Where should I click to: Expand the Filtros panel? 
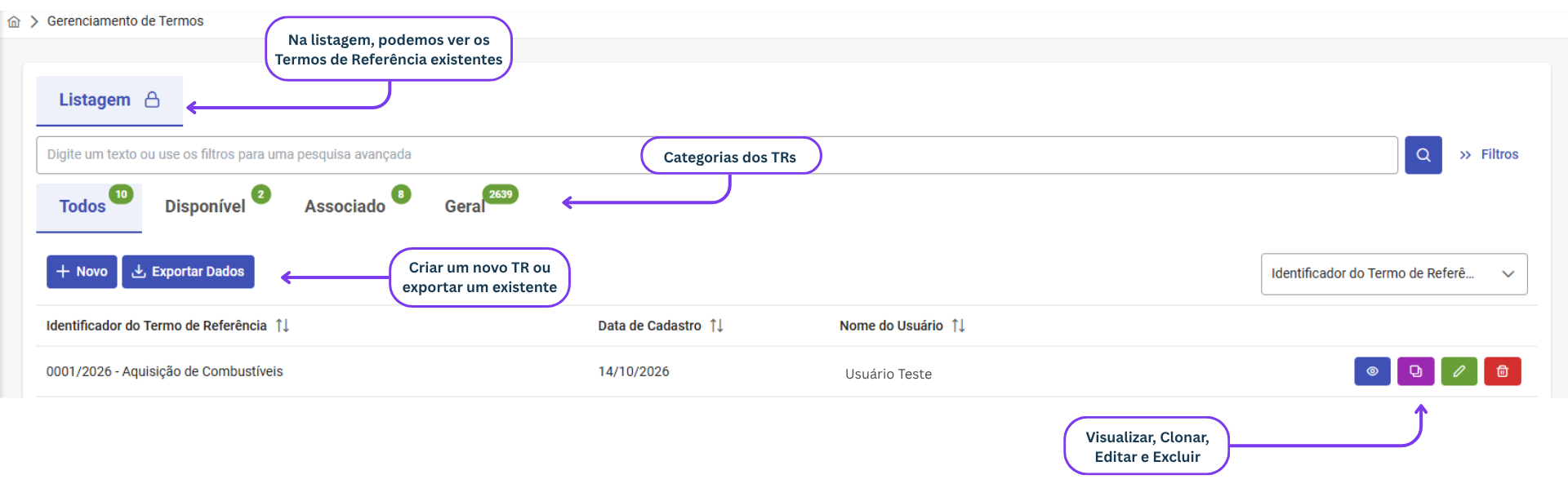(x=1489, y=154)
